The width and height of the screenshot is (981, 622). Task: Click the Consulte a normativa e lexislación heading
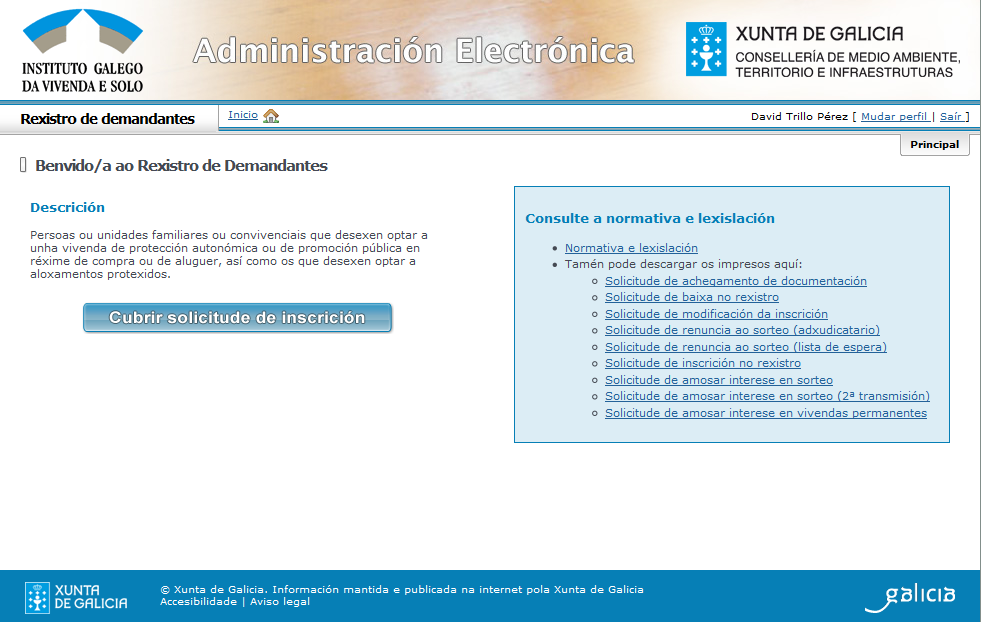650,218
